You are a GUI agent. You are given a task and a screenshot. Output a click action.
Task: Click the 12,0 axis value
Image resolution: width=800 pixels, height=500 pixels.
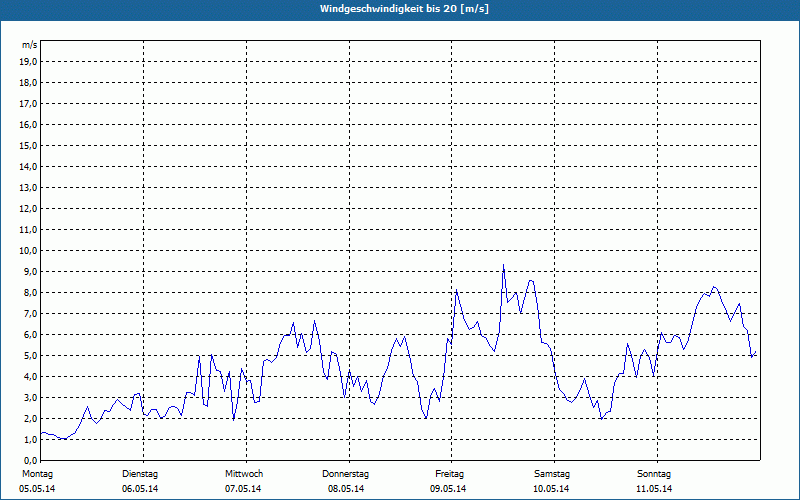click(x=29, y=209)
